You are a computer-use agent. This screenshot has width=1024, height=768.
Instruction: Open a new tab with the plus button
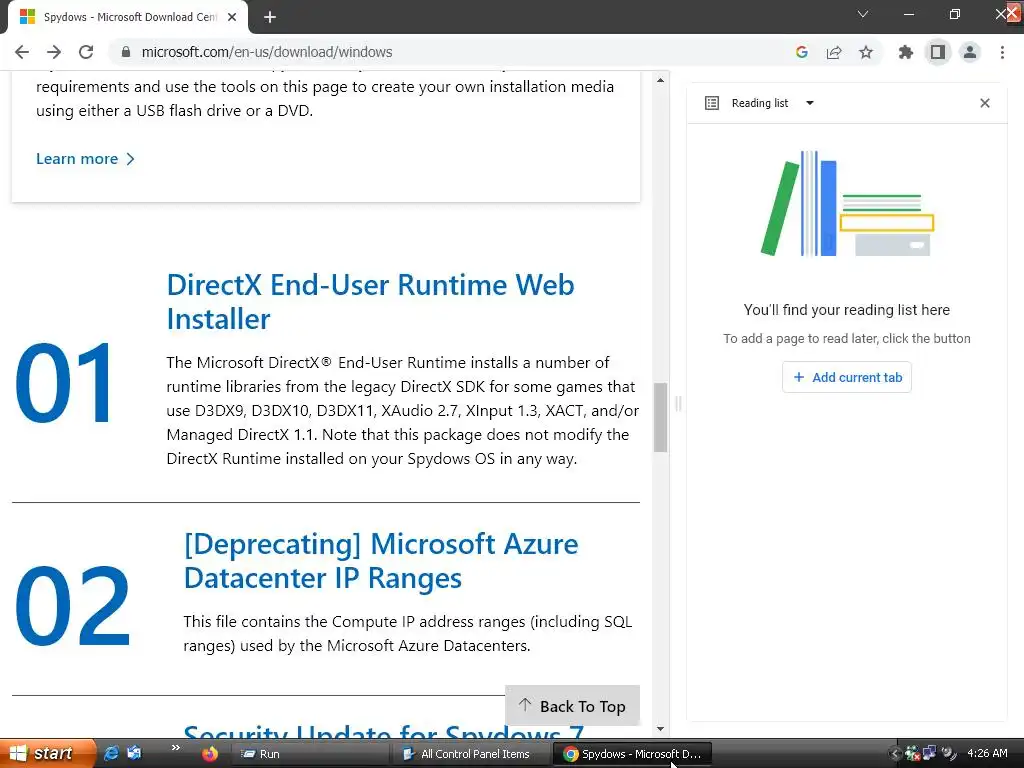point(270,17)
